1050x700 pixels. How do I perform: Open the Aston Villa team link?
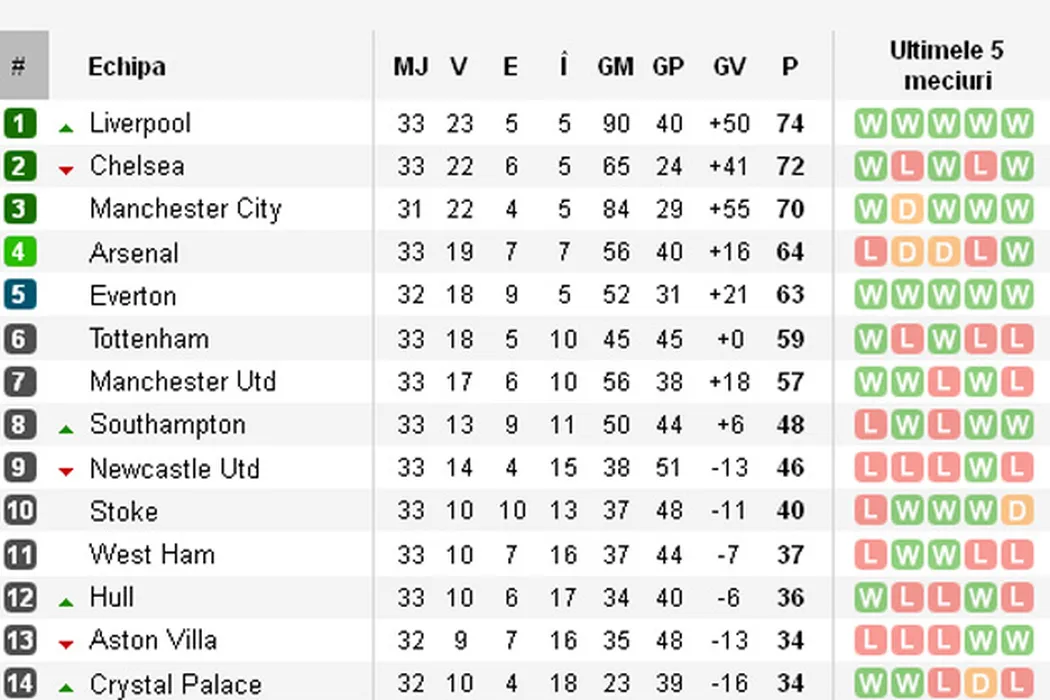[153, 640]
